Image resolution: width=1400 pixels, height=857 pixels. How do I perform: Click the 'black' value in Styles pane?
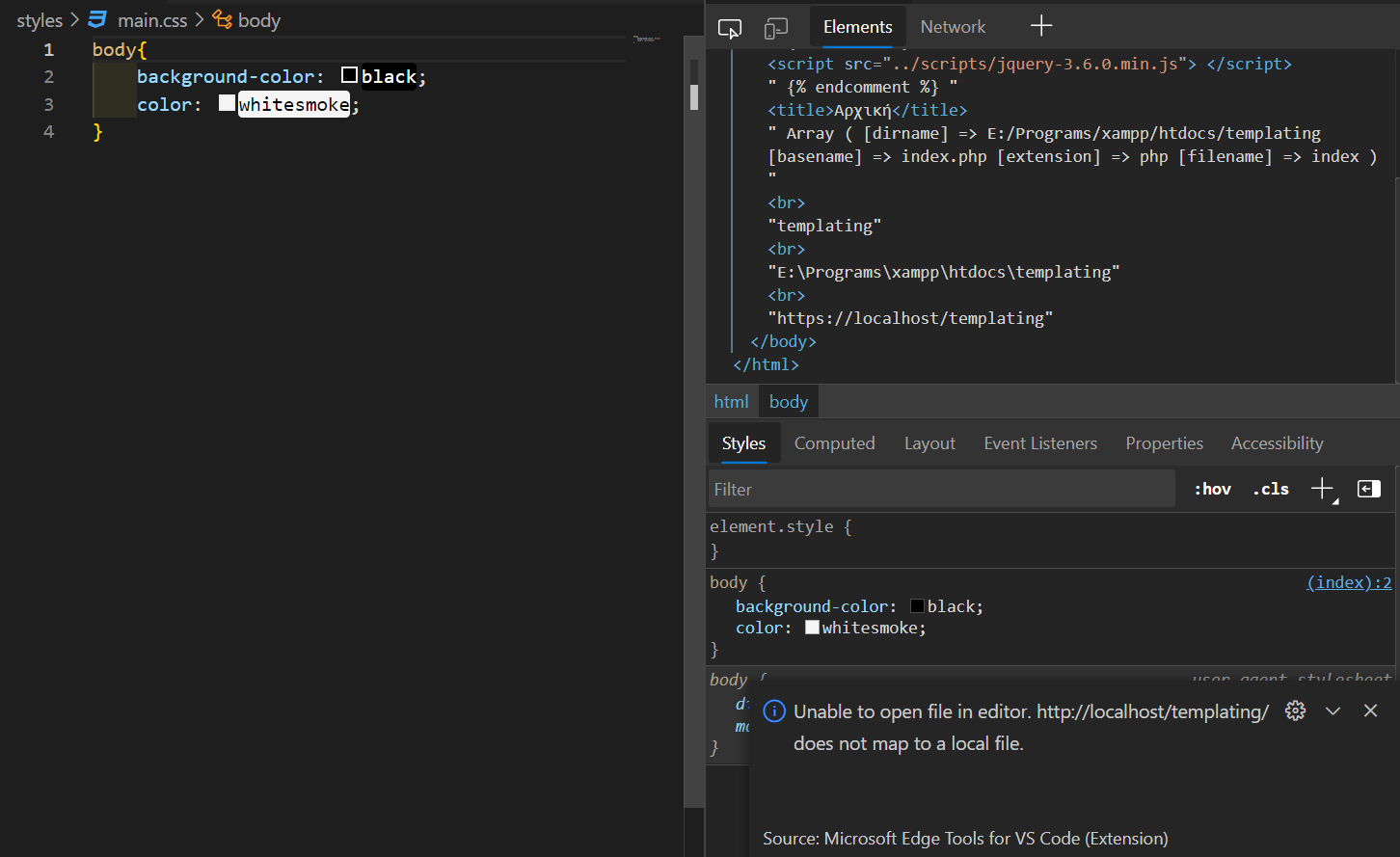pos(951,606)
